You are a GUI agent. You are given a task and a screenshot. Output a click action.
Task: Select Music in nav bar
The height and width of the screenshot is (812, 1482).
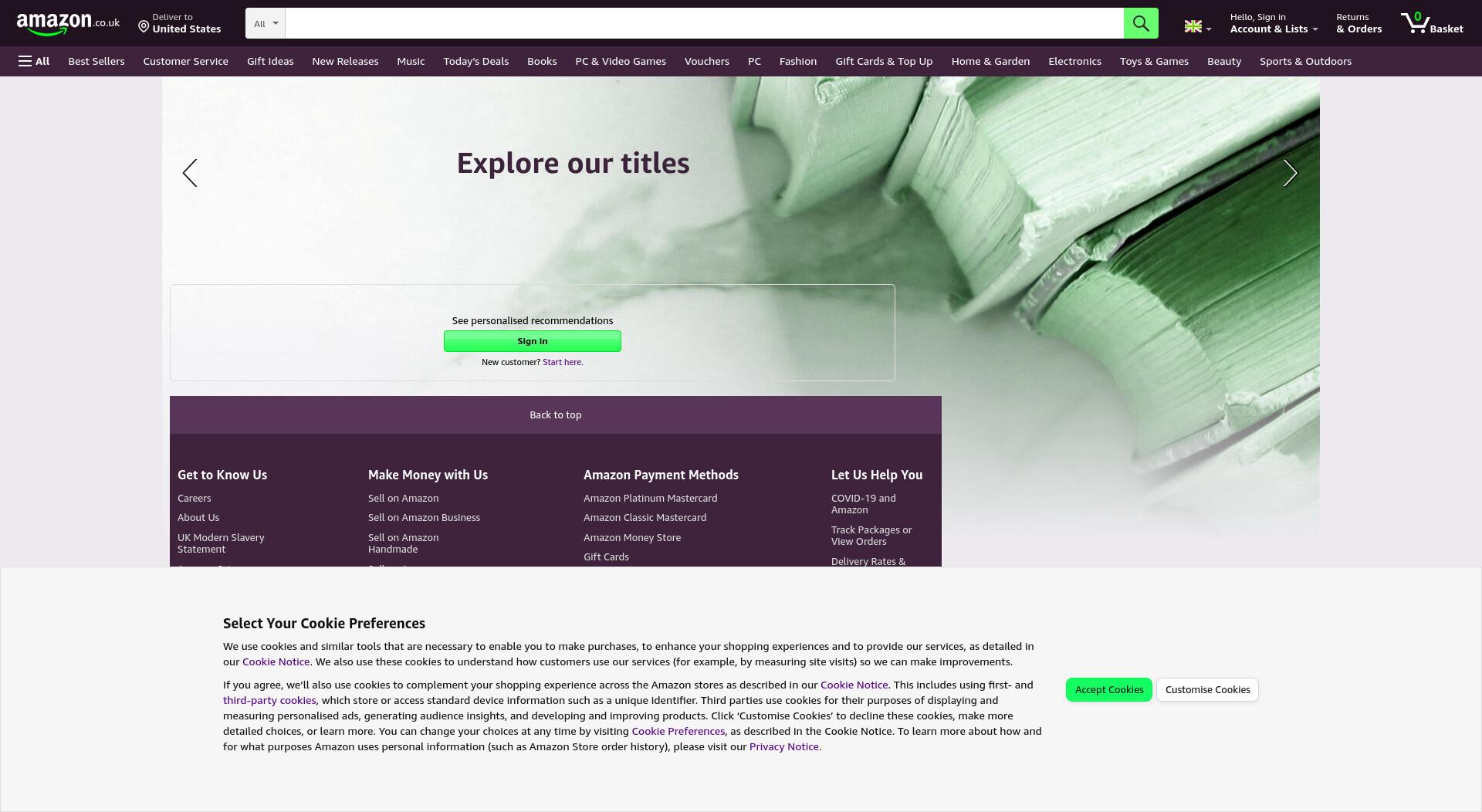(411, 61)
